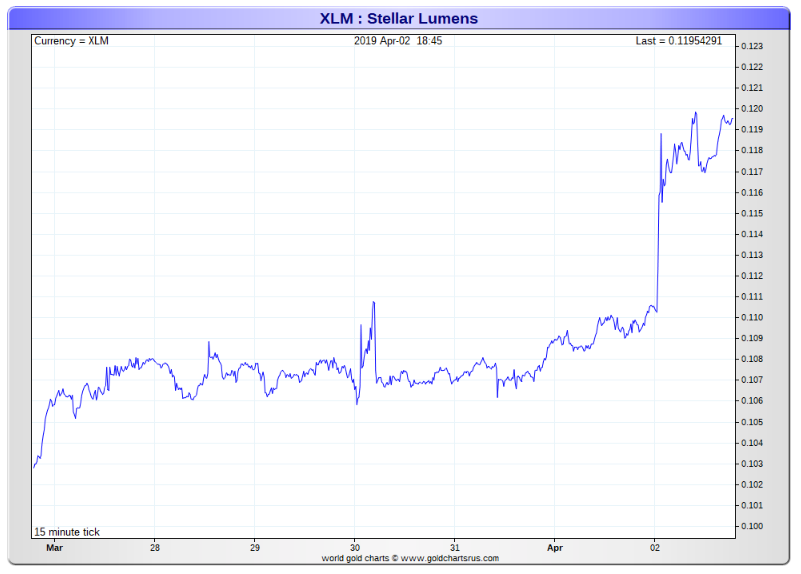801x574 pixels.
Task: Click the 02 date axis marker
Action: tap(654, 548)
